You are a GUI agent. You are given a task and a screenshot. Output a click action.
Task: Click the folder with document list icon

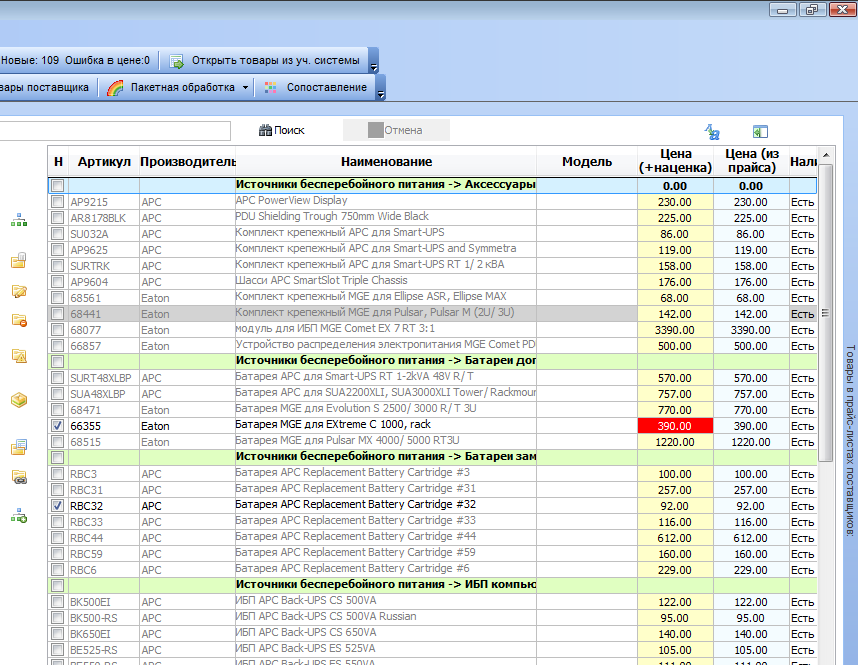pyautogui.click(x=19, y=447)
